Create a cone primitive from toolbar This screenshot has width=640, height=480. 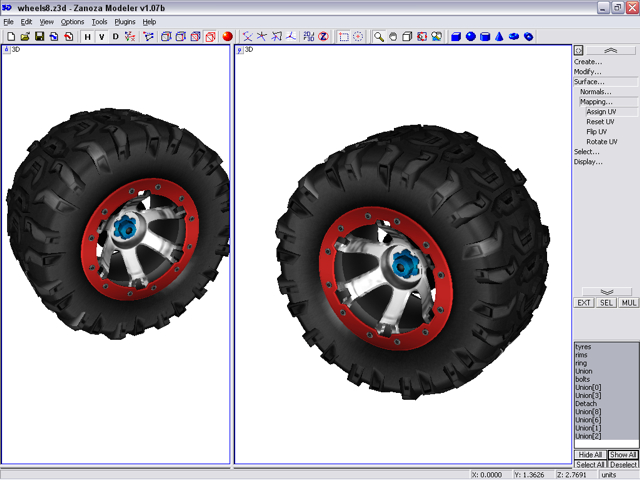point(499,37)
